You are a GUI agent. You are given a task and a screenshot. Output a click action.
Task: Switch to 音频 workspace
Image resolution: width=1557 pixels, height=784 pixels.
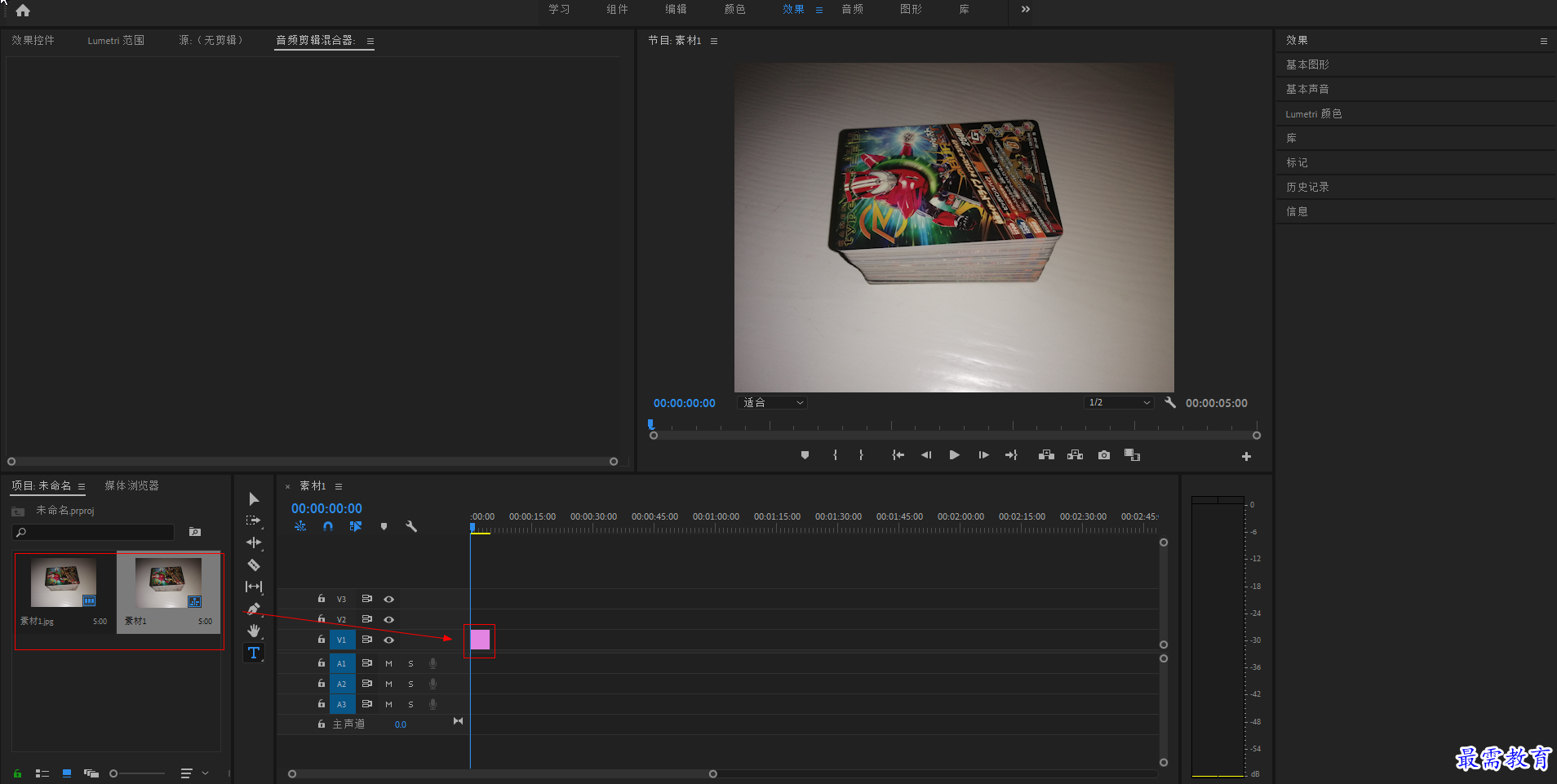click(852, 9)
